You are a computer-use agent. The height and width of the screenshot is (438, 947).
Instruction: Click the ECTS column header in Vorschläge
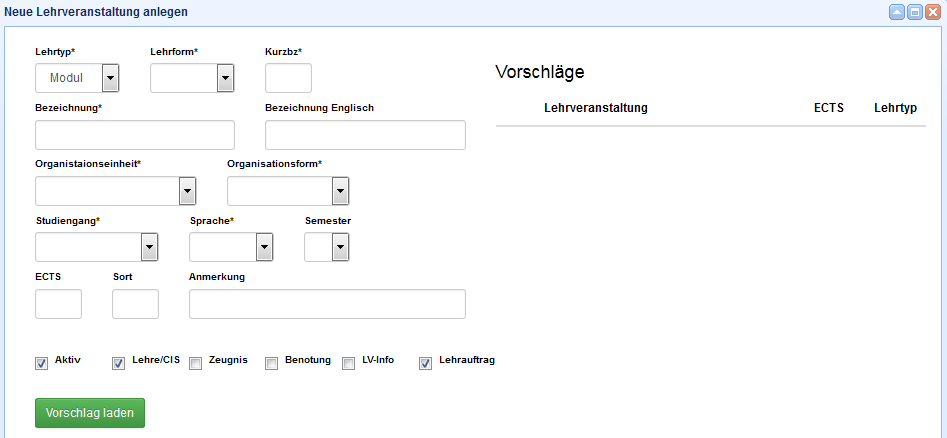click(829, 108)
